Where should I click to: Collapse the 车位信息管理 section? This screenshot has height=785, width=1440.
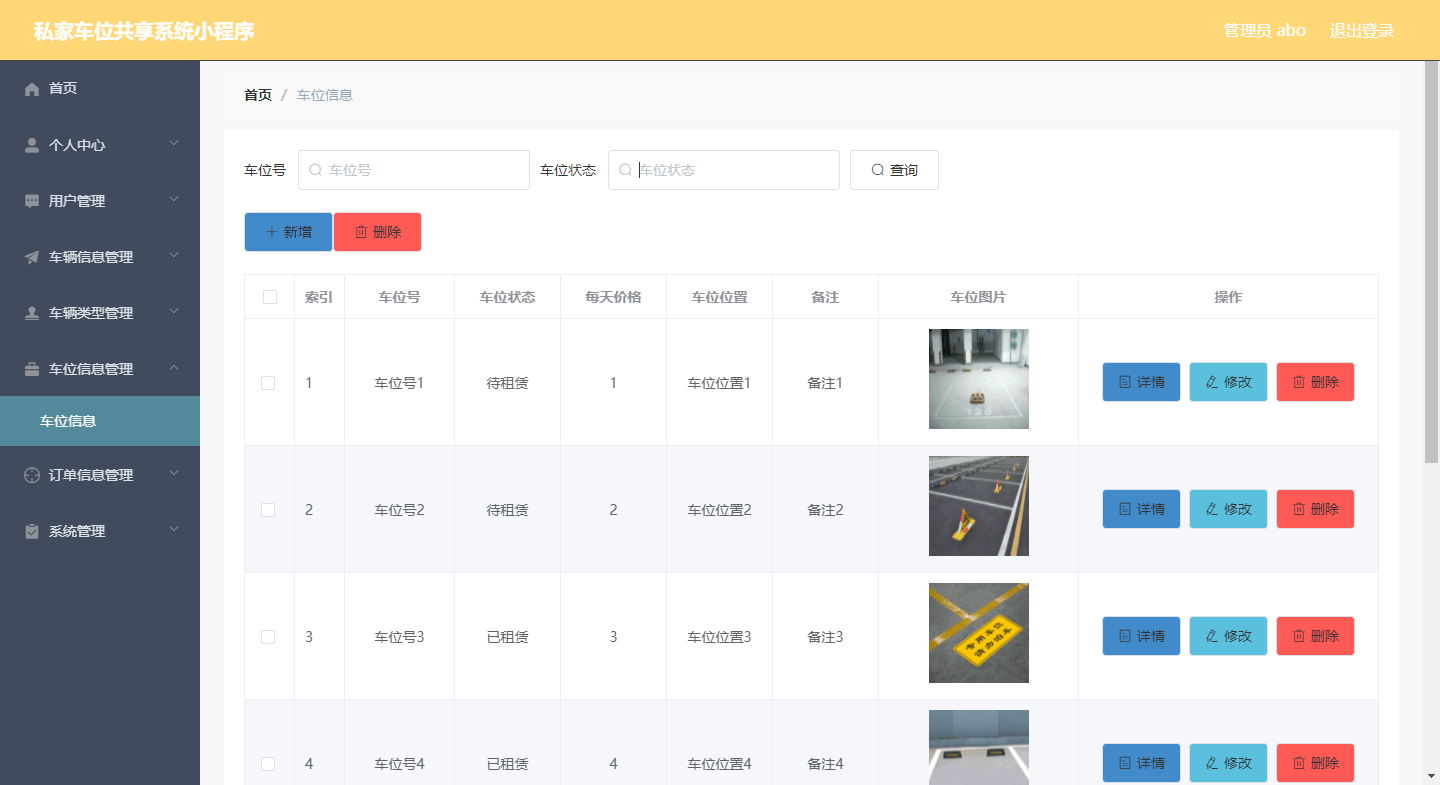[175, 369]
